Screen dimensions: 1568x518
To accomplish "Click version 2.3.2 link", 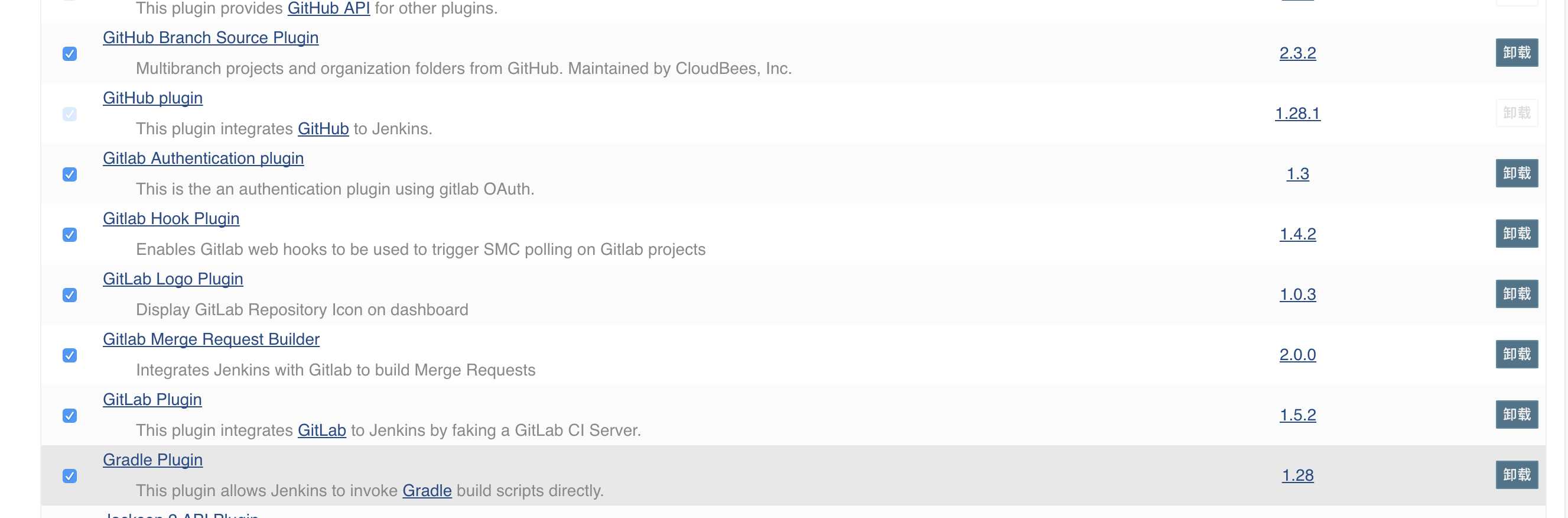I will click(1297, 53).
